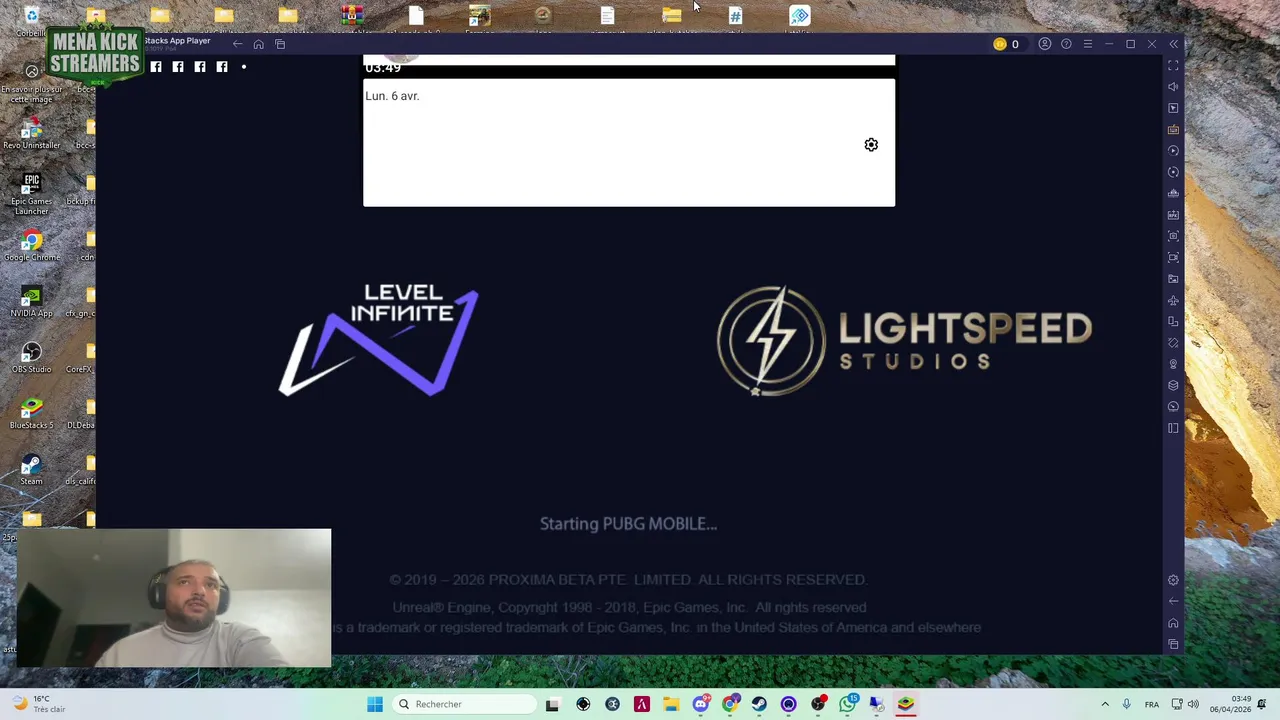Viewport: 1280px width, 720px height.
Task: Open the Corbeille recycle bin desktop icon
Action: [x=31, y=19]
